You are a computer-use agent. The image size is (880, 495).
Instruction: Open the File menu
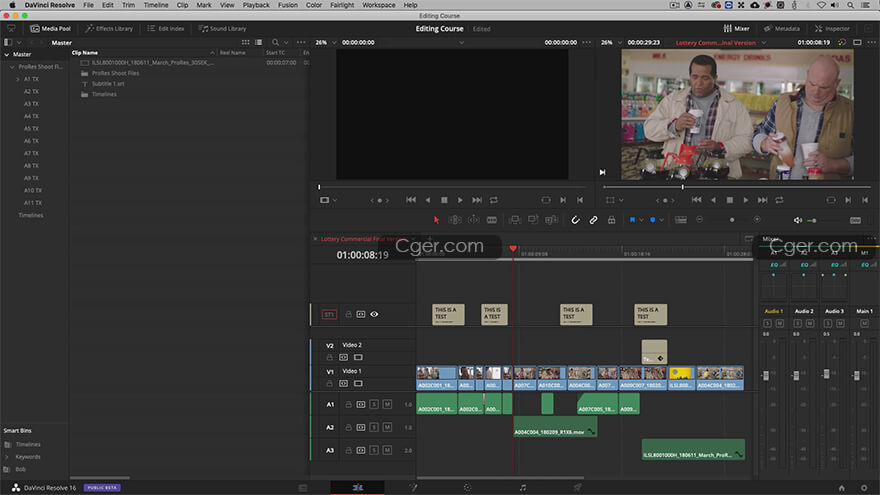[88, 4]
